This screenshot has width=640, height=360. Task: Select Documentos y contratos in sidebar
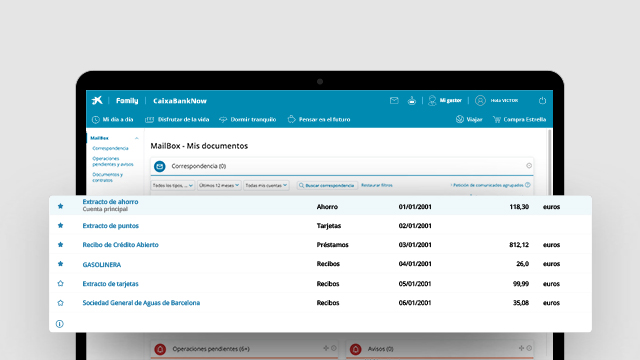[x=107, y=177]
